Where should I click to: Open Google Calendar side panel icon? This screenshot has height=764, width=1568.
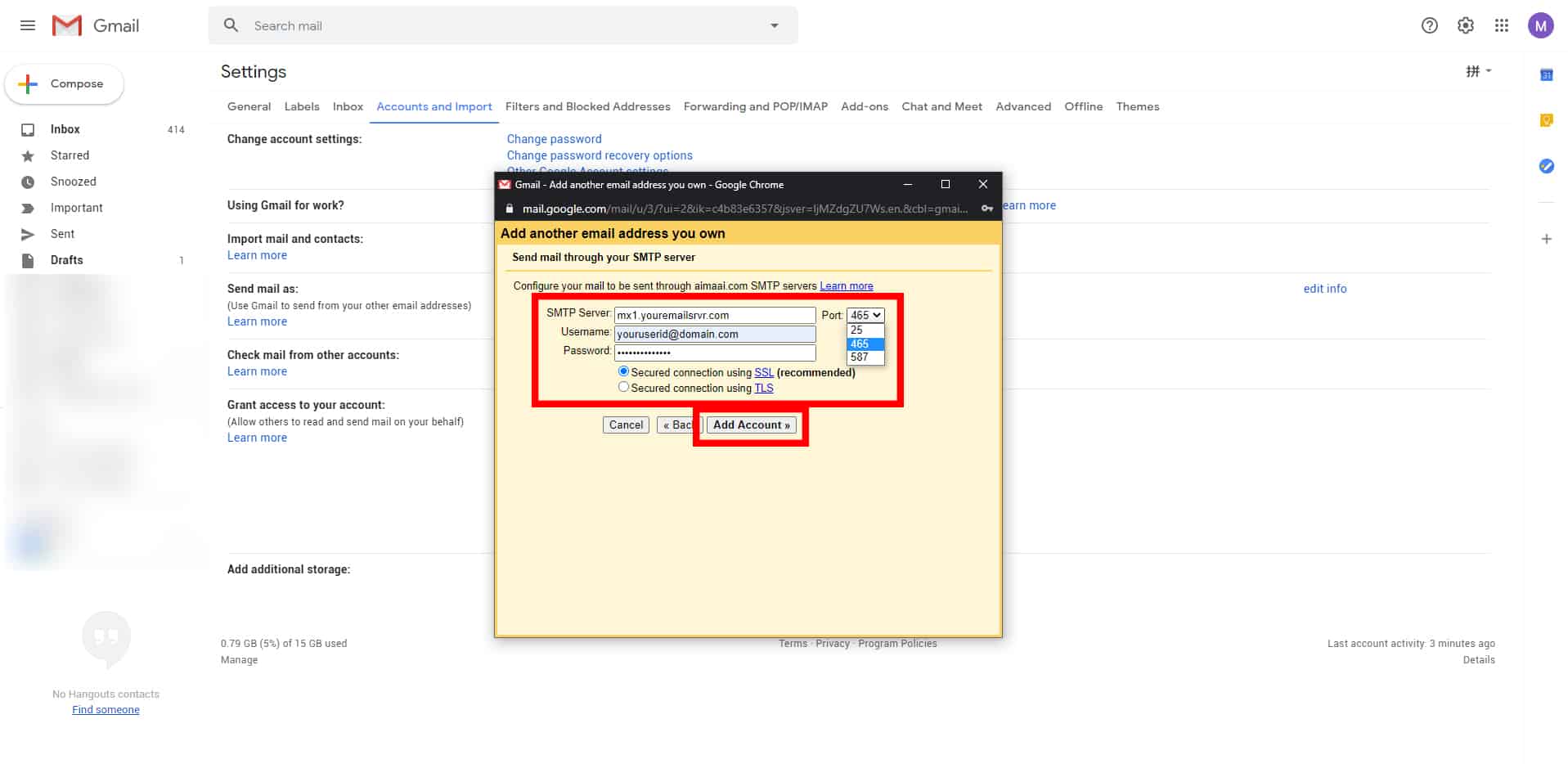click(x=1546, y=75)
